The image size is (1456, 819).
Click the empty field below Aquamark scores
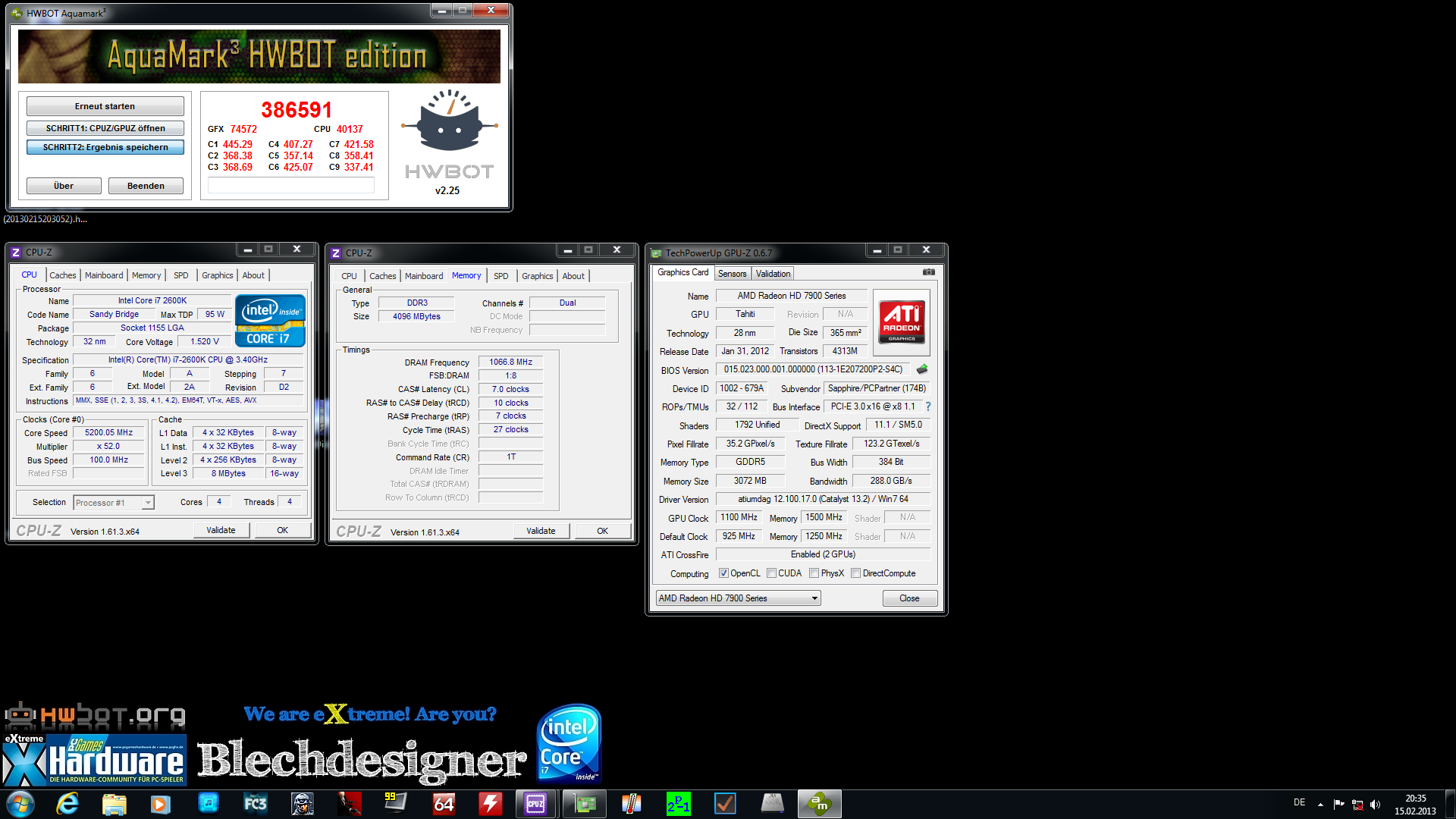point(291,185)
